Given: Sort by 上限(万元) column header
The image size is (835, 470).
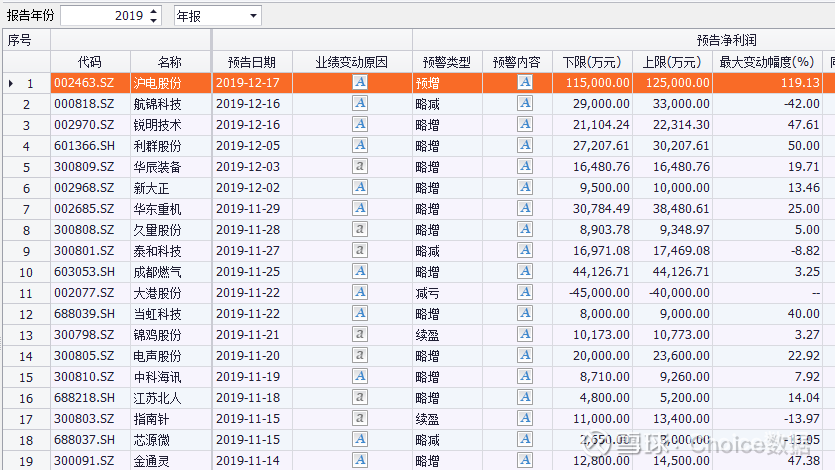Looking at the screenshot, I should [672, 62].
